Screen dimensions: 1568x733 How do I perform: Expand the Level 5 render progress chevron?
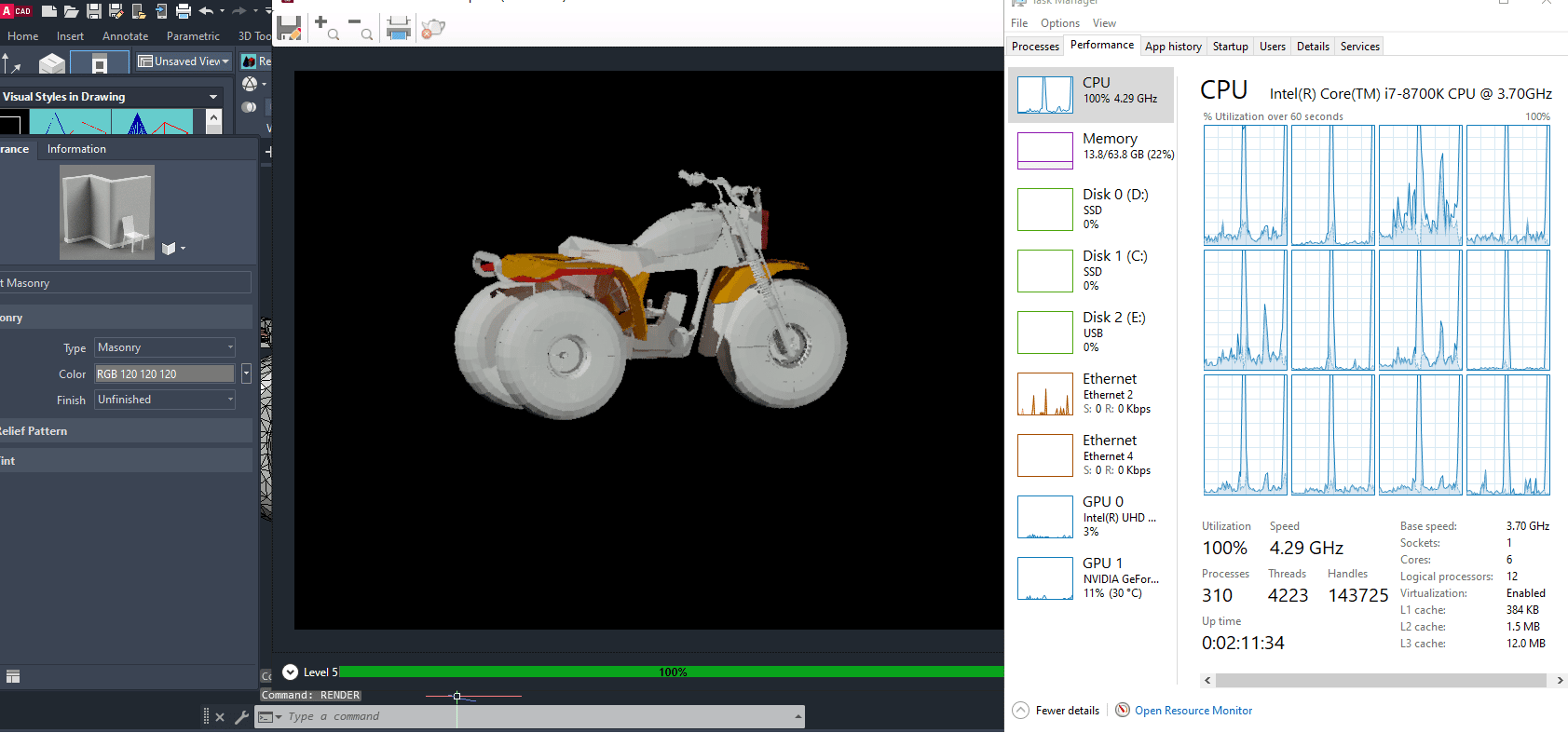pyautogui.click(x=290, y=672)
